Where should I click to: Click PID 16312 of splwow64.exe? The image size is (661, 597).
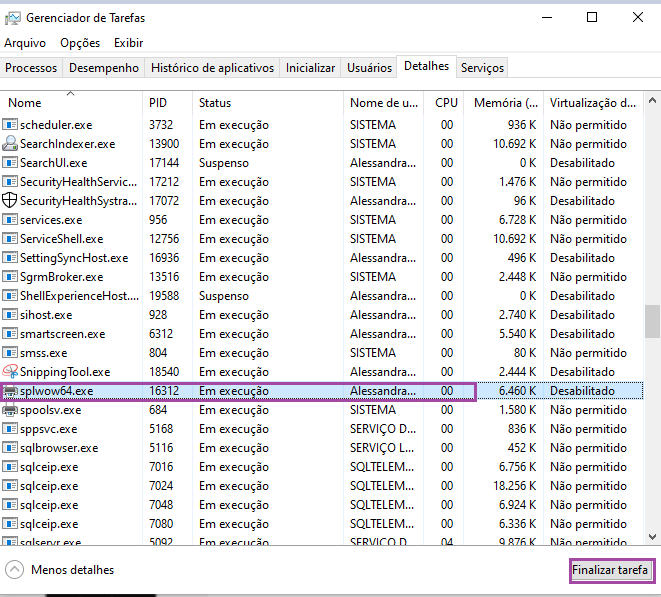(x=164, y=391)
